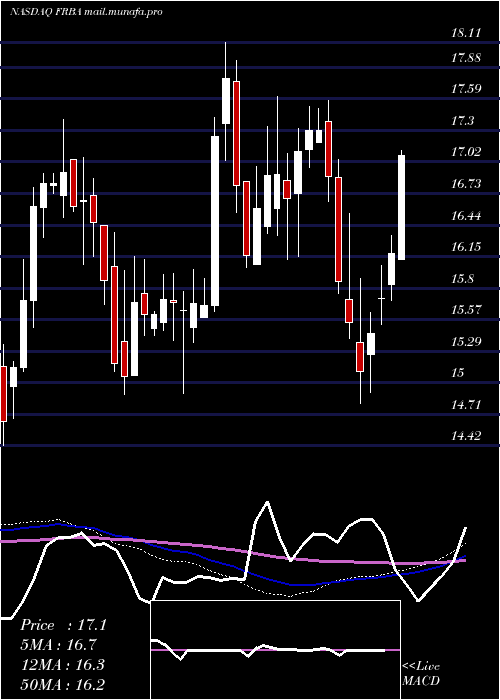Click the 16.44 price axis label
This screenshot has width=500, height=700.
pos(466,216)
